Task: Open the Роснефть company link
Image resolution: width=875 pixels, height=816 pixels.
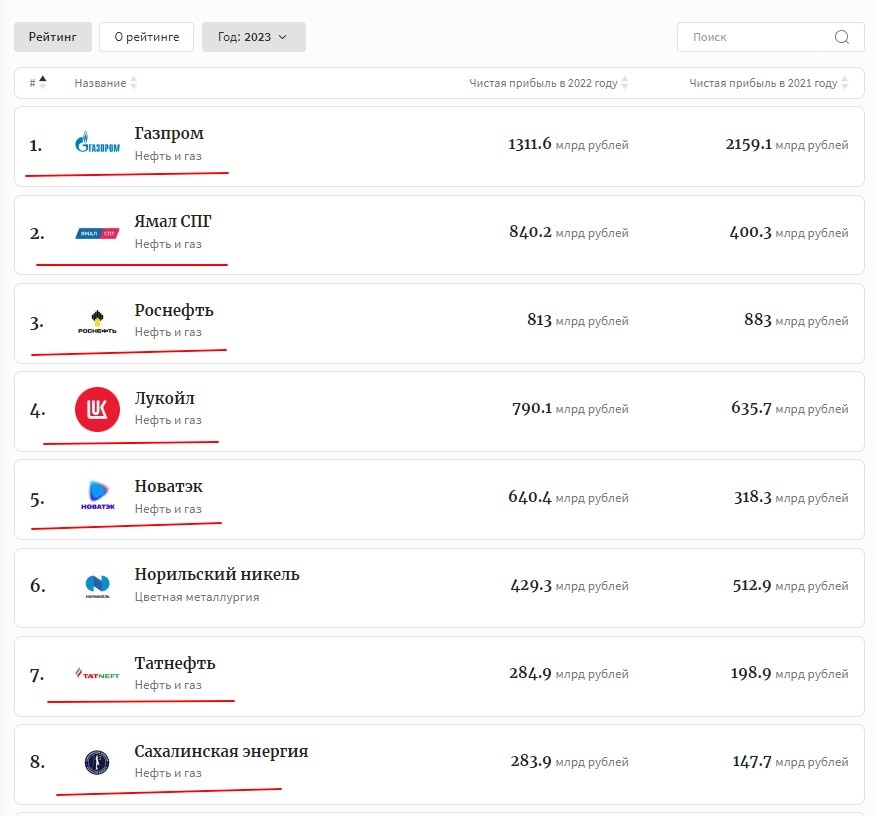Action: (174, 310)
